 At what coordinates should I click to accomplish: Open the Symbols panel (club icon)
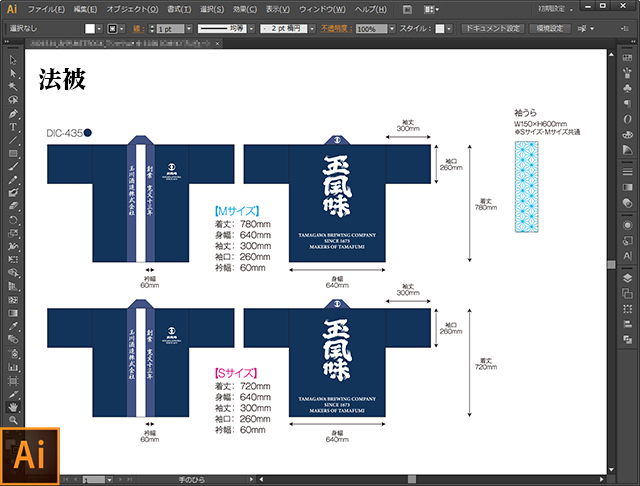[x=627, y=88]
